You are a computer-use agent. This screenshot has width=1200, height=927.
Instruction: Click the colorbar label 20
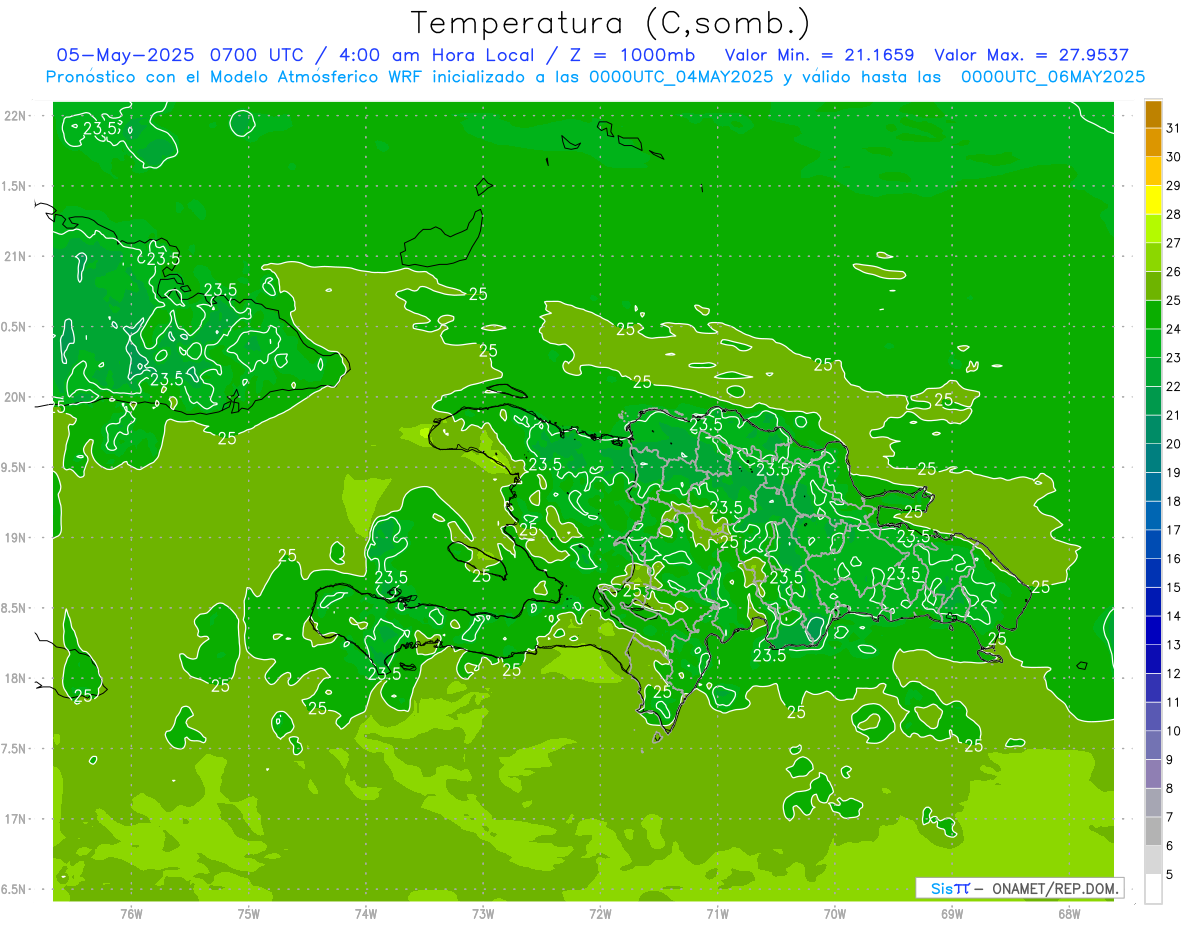(1173, 444)
